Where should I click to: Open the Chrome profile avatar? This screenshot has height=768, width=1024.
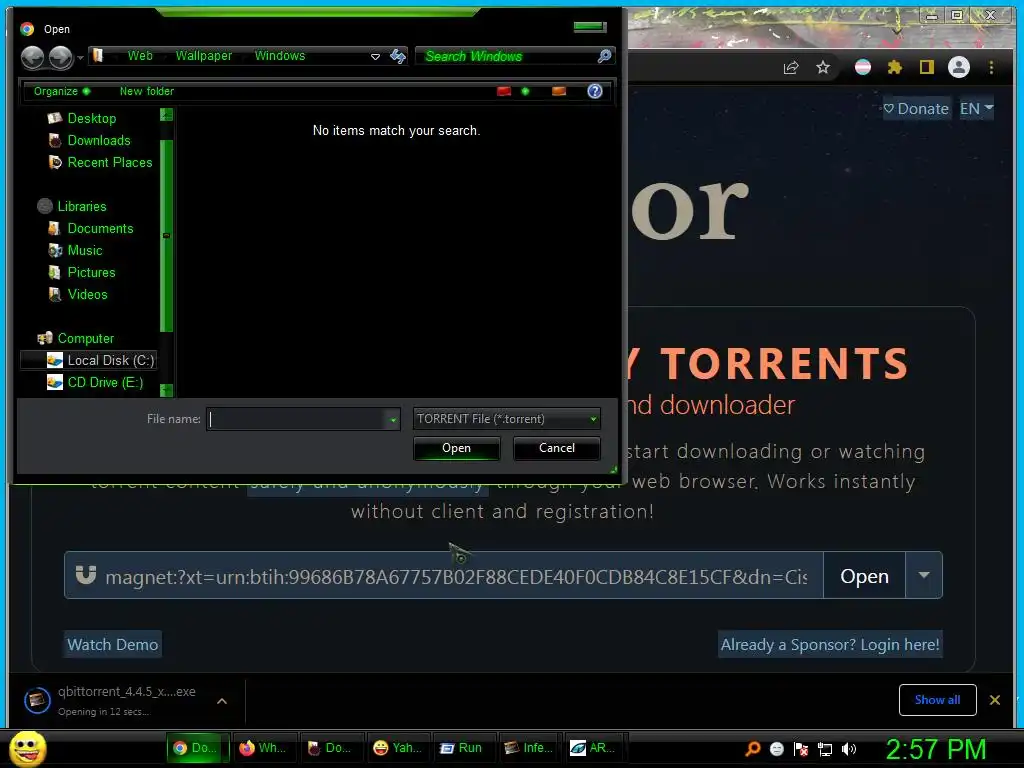(959, 67)
